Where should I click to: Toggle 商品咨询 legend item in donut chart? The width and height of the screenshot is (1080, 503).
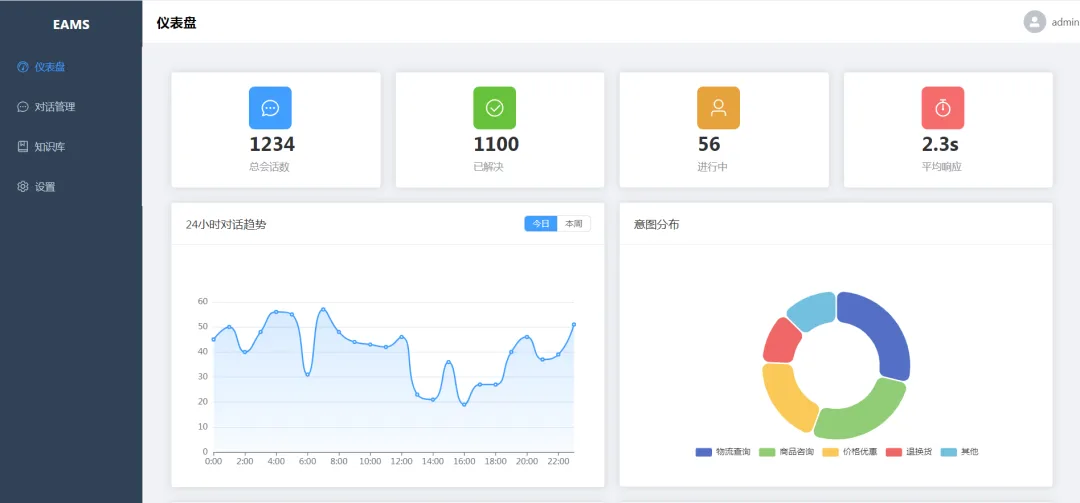click(787, 452)
